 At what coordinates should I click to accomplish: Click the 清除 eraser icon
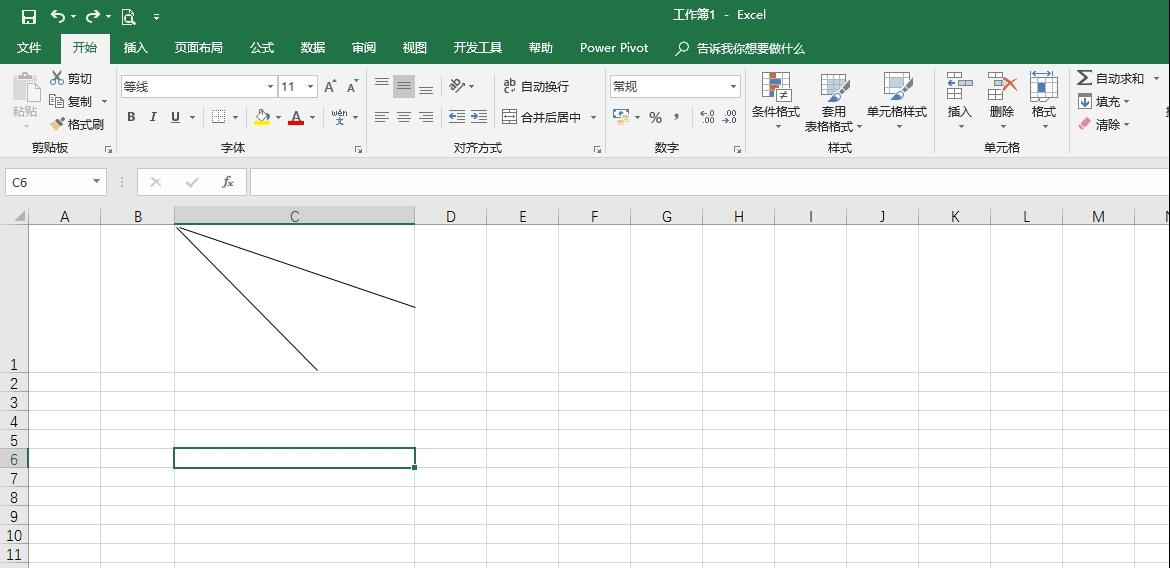click(1085, 125)
